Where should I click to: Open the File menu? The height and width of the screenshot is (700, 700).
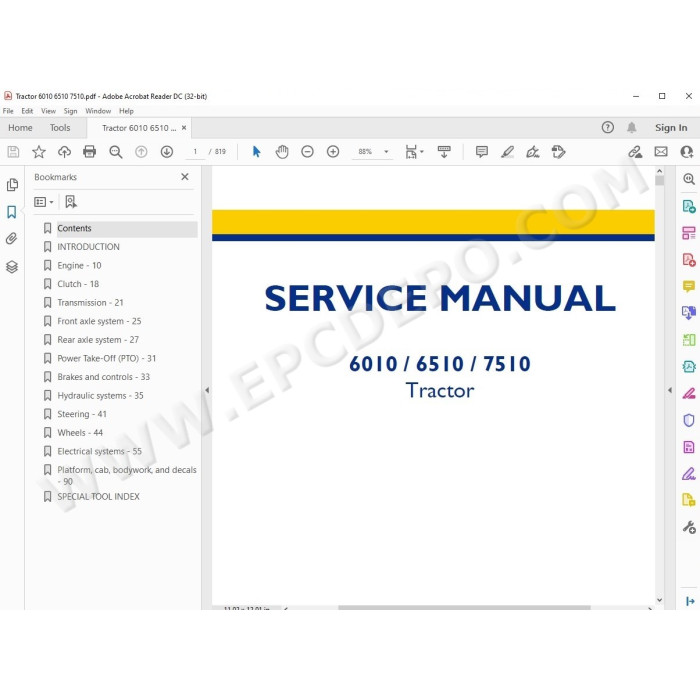(x=8, y=111)
